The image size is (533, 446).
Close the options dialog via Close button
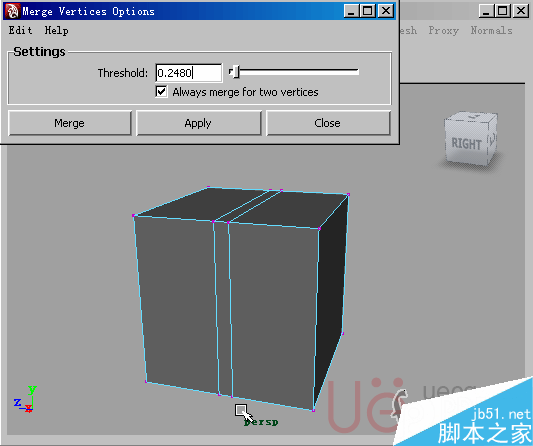(328, 123)
